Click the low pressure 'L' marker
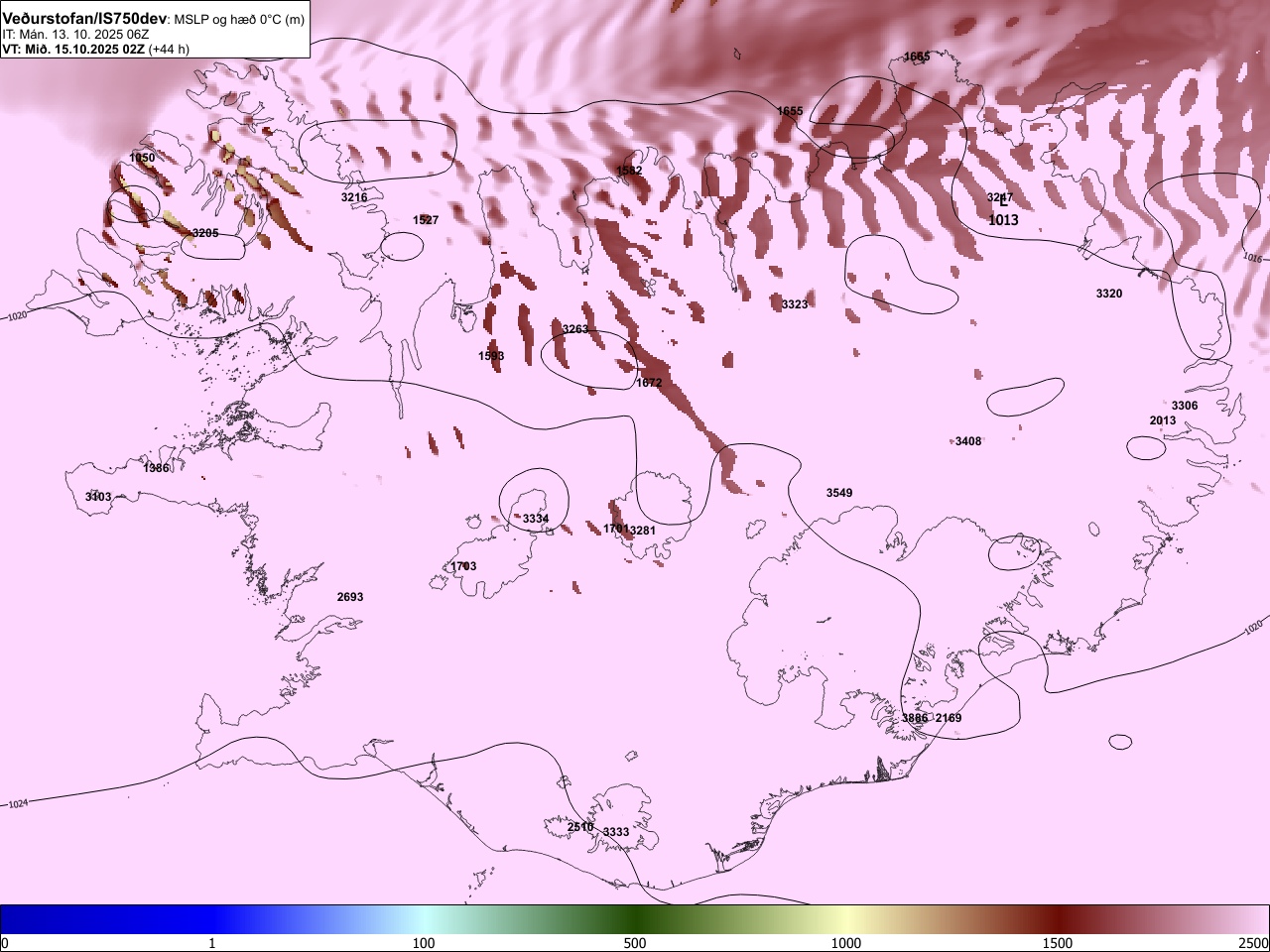This screenshot has width=1270, height=952. tap(1004, 201)
